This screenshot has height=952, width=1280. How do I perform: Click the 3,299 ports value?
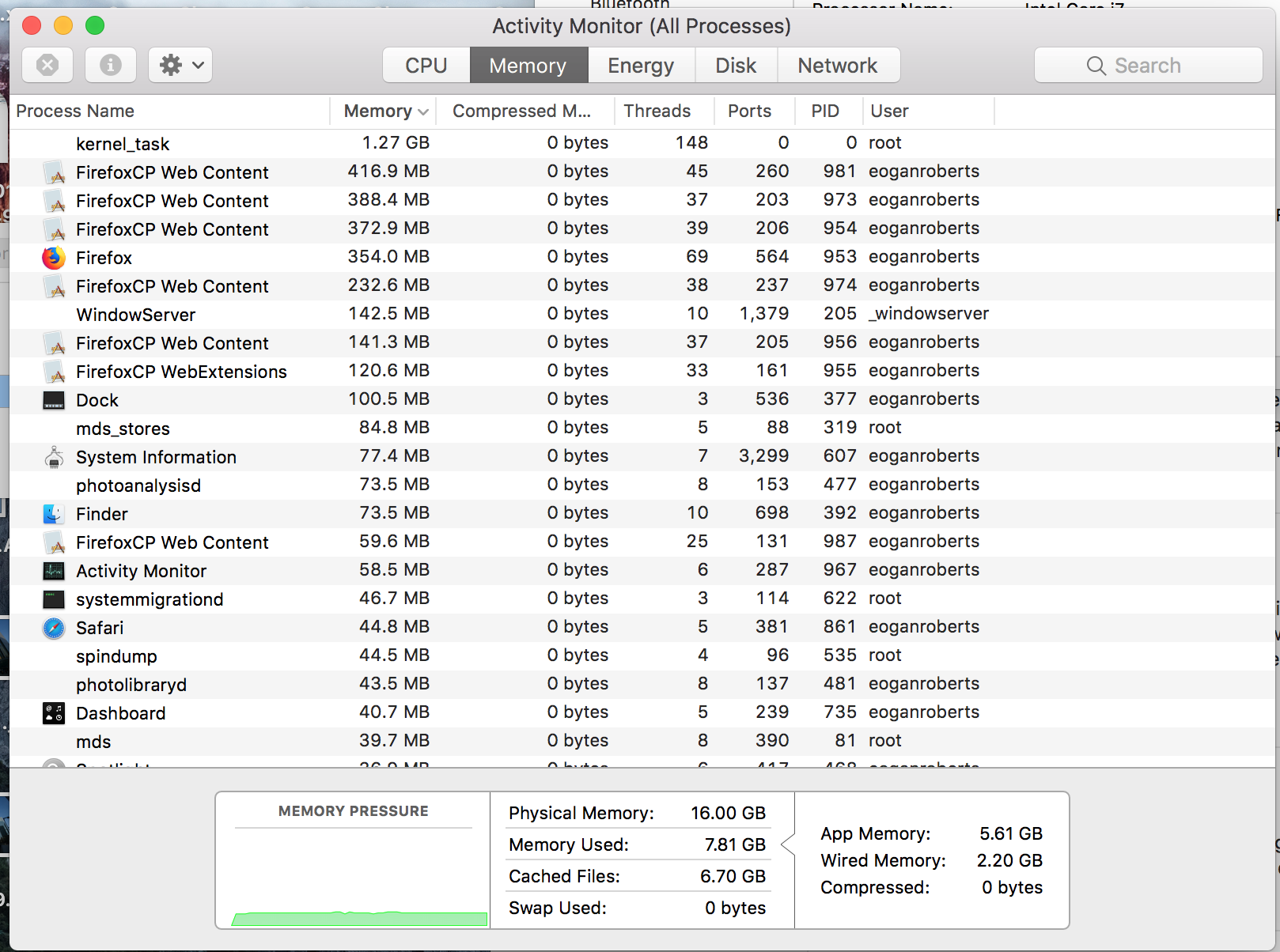coord(764,456)
